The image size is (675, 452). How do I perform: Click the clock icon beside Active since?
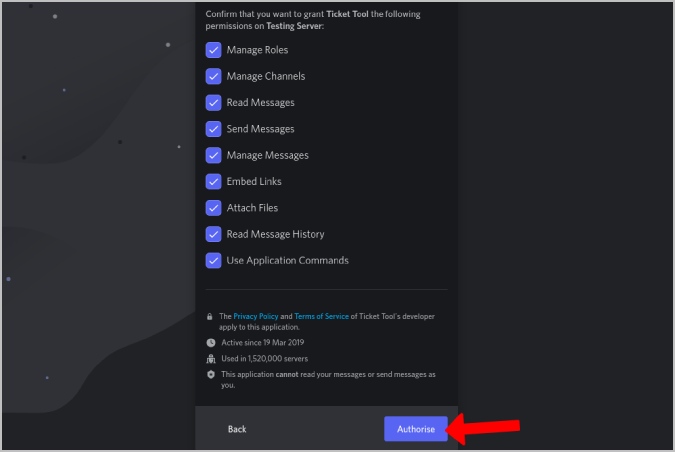coord(211,343)
